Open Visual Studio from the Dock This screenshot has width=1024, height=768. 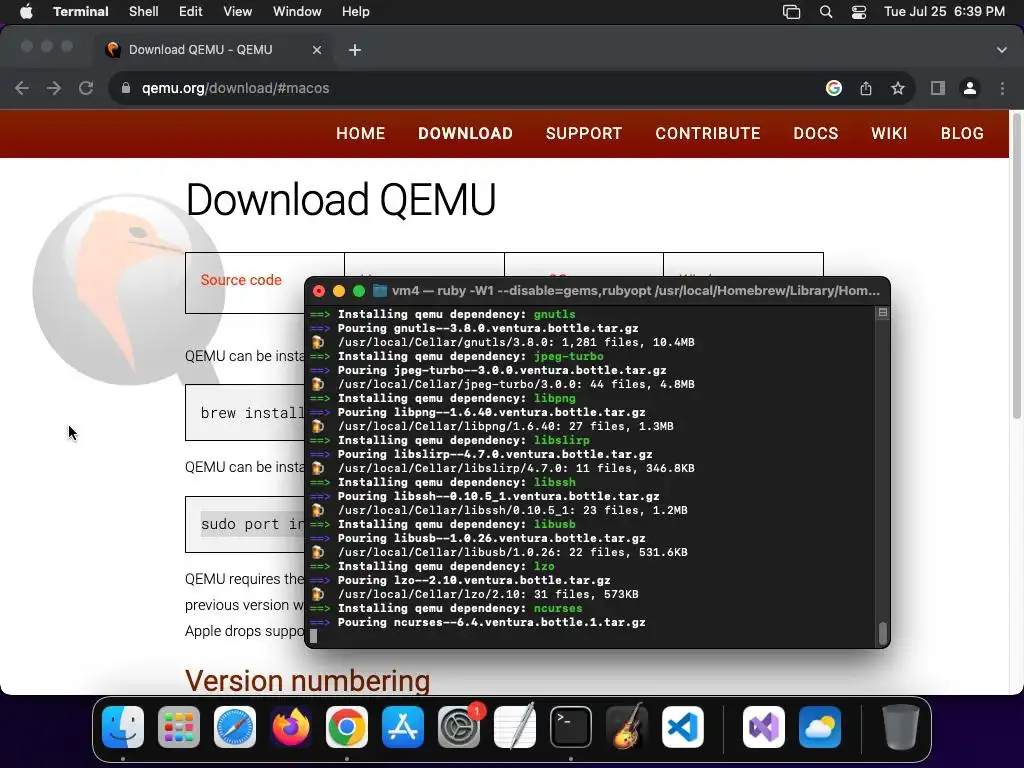click(764, 727)
